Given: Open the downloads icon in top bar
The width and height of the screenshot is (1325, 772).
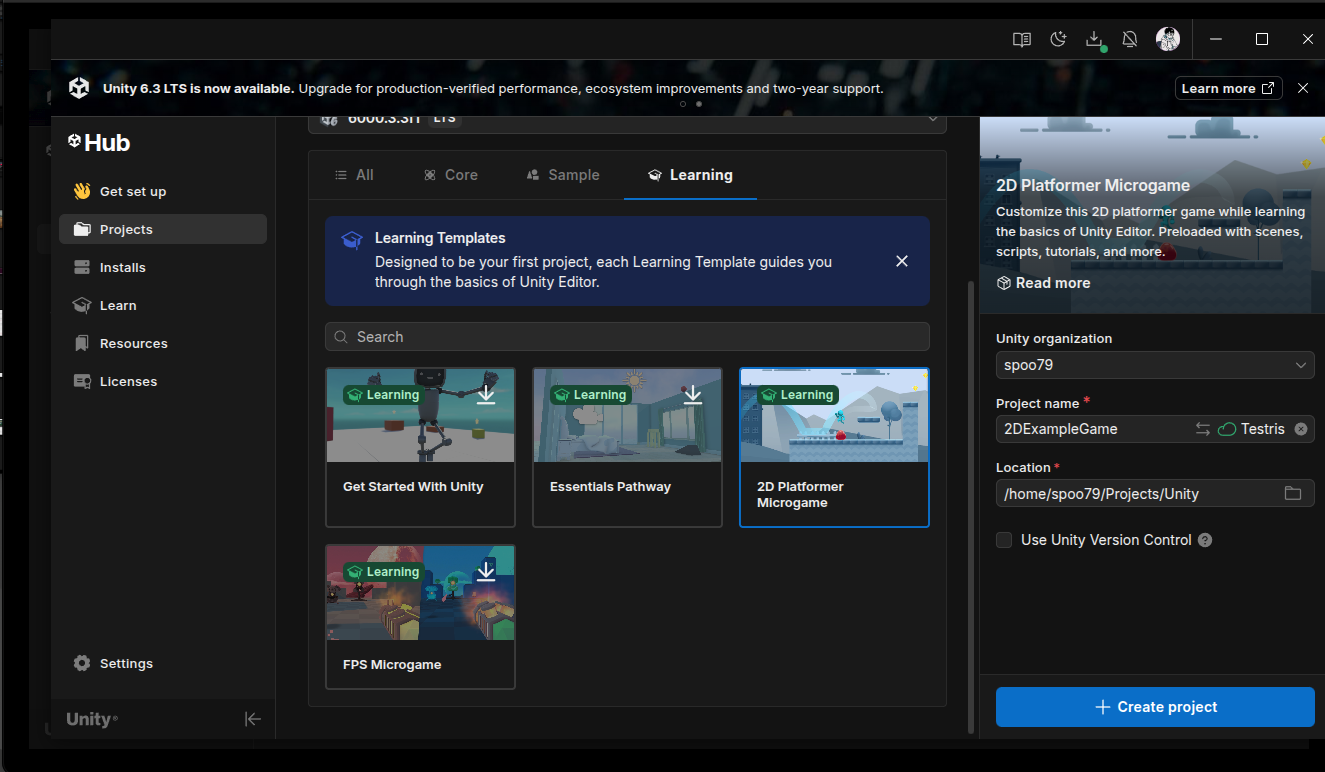Looking at the screenshot, I should pyautogui.click(x=1094, y=39).
